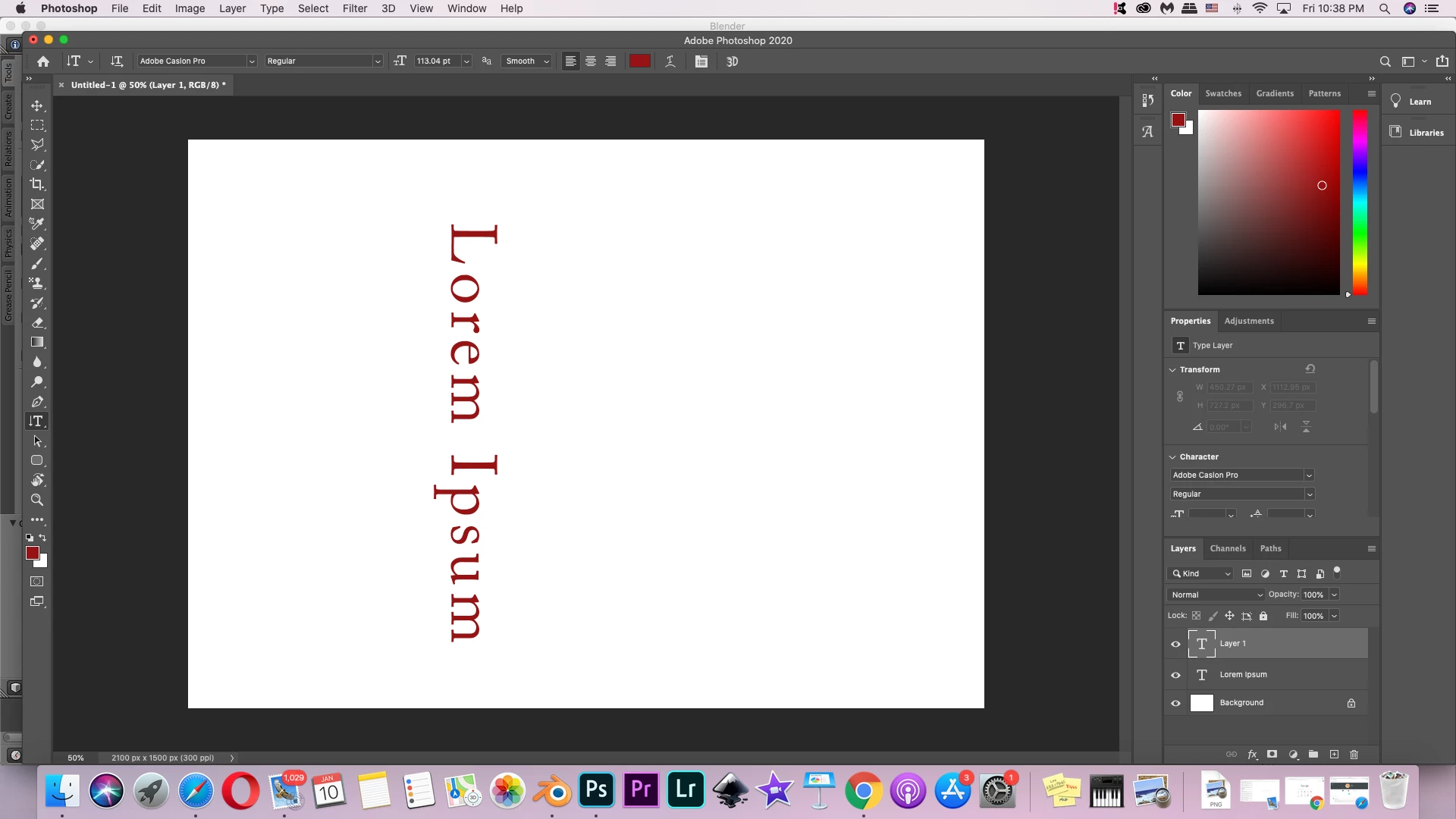Select the Crop tool
1456x819 pixels.
click(x=36, y=184)
